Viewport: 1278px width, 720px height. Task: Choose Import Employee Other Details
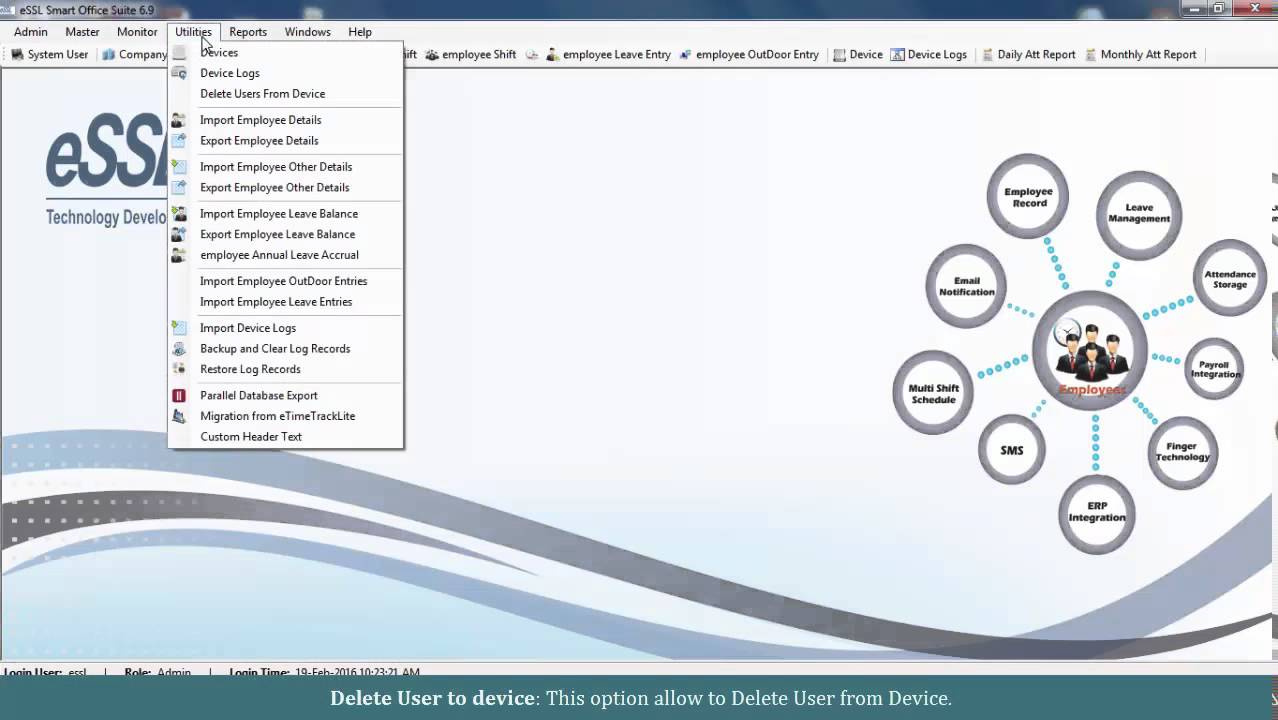tap(286, 167)
